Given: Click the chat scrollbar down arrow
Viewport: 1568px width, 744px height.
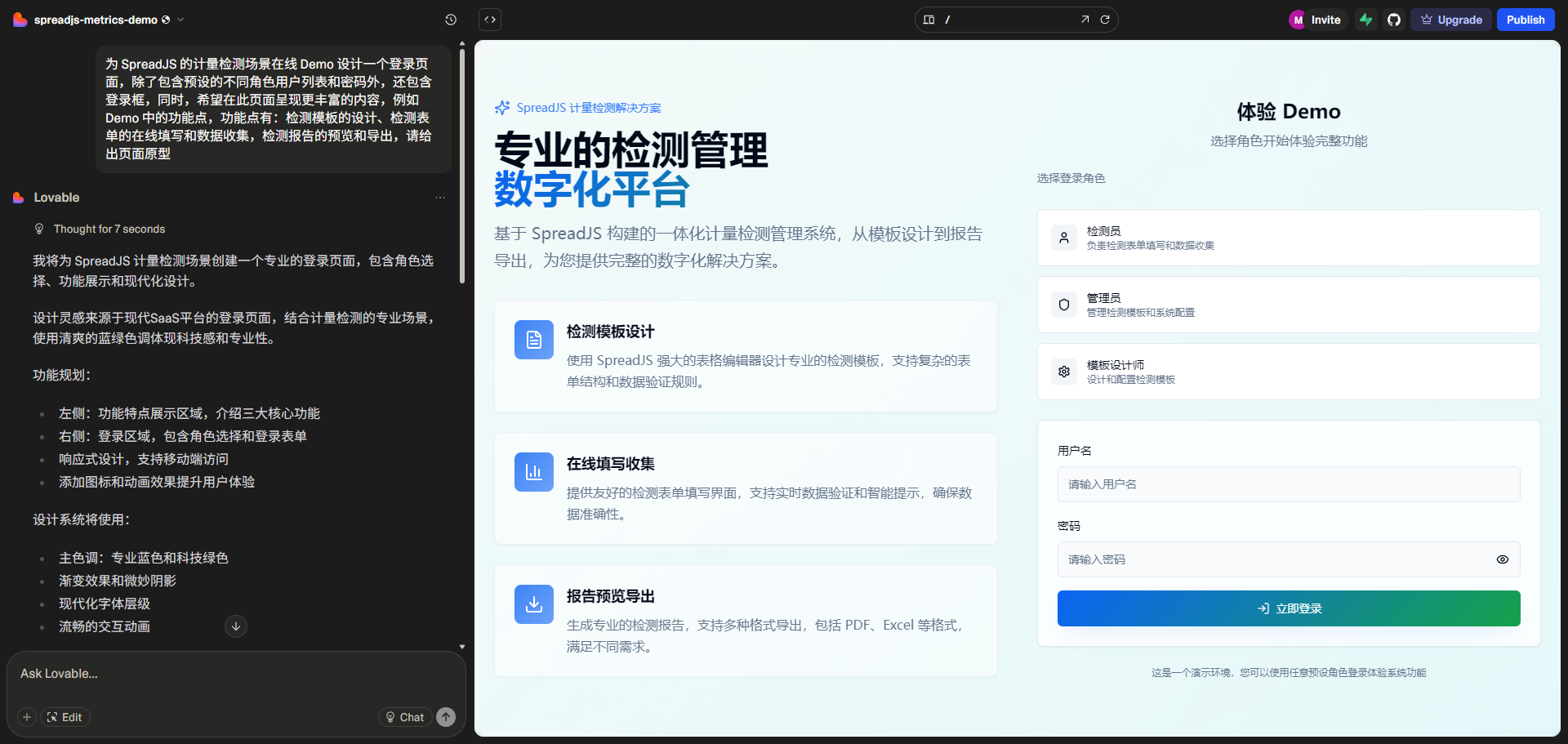Looking at the screenshot, I should click(x=462, y=646).
